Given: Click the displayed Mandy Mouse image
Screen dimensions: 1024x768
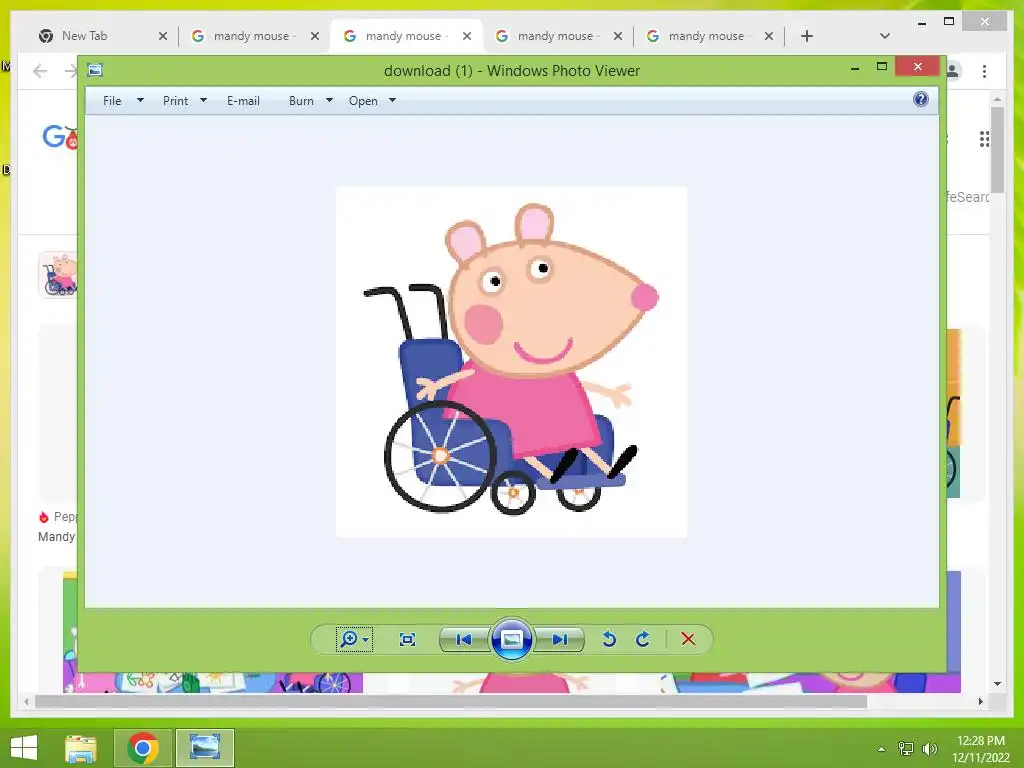Looking at the screenshot, I should tap(511, 362).
